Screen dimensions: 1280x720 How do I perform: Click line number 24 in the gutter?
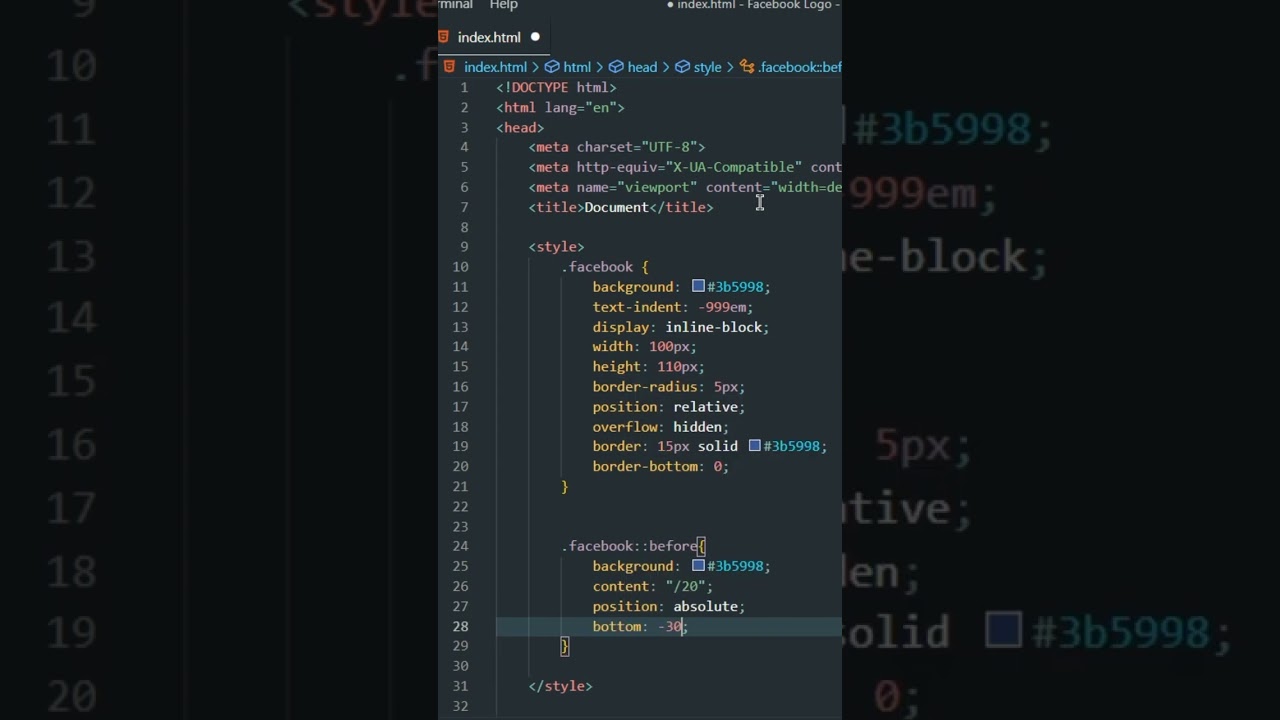pos(460,546)
